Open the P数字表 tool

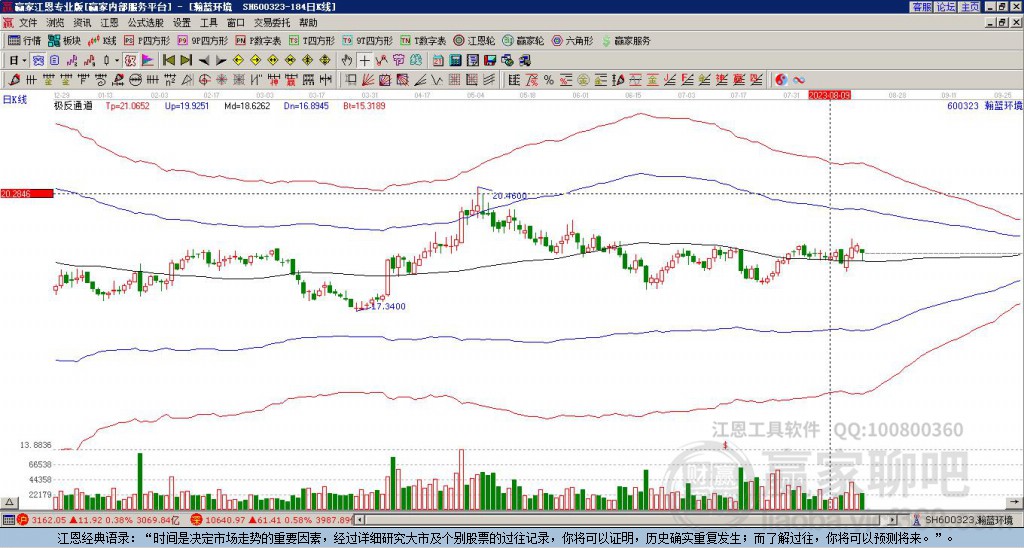258,40
